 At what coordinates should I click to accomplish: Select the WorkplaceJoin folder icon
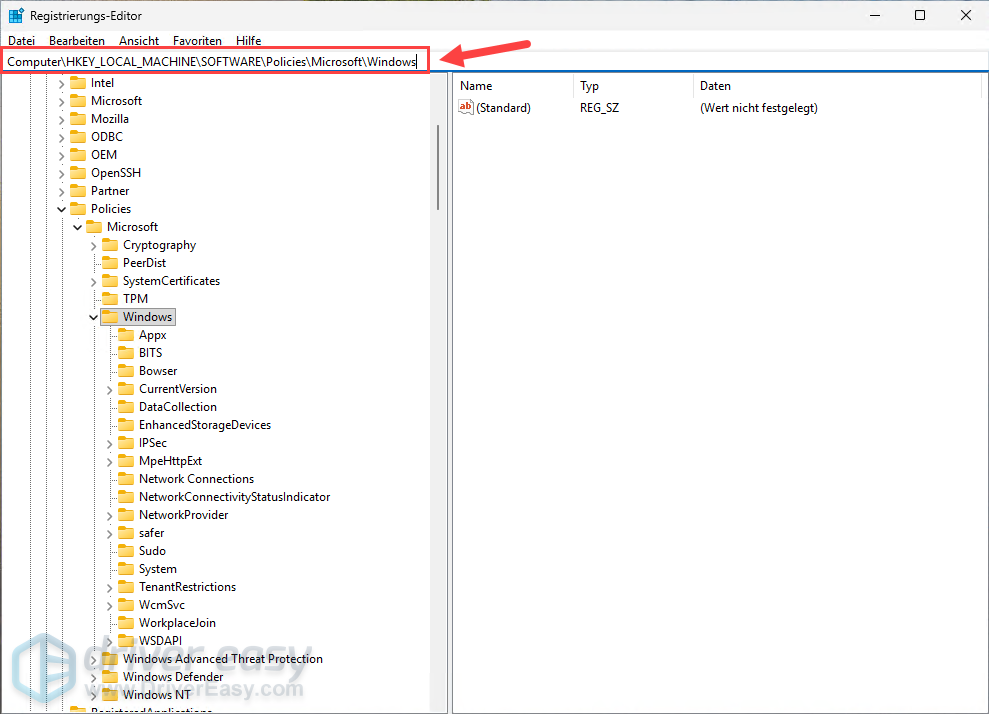[x=126, y=623]
